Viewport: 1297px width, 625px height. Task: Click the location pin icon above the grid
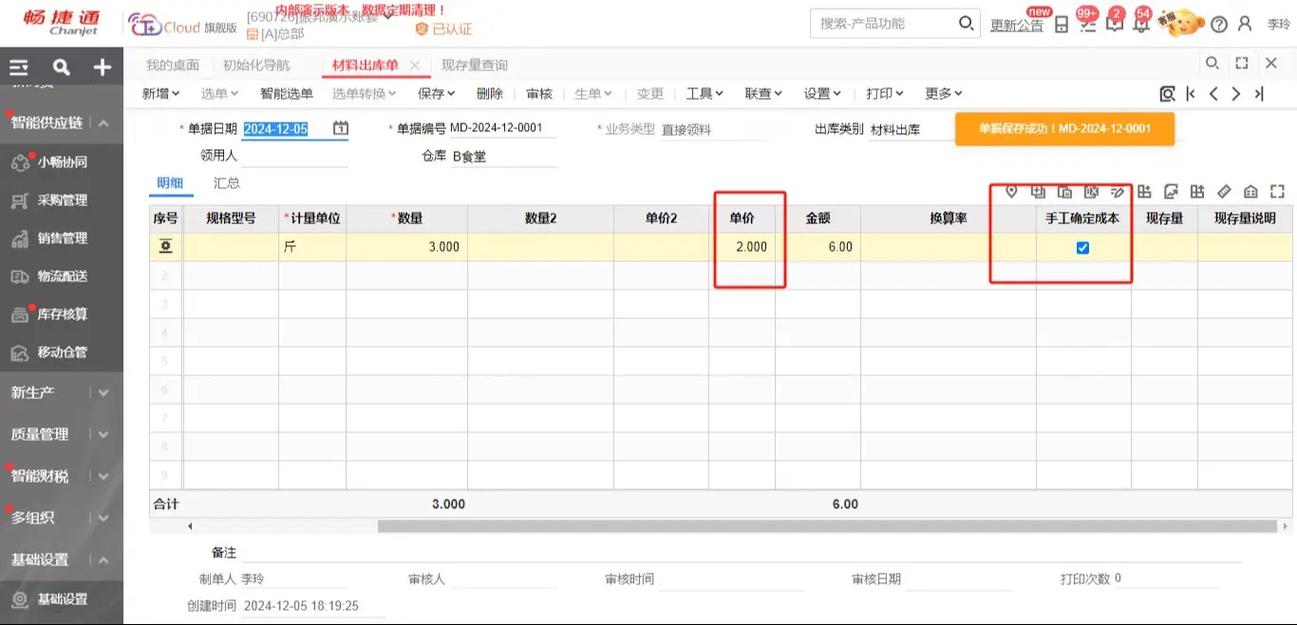click(1011, 191)
